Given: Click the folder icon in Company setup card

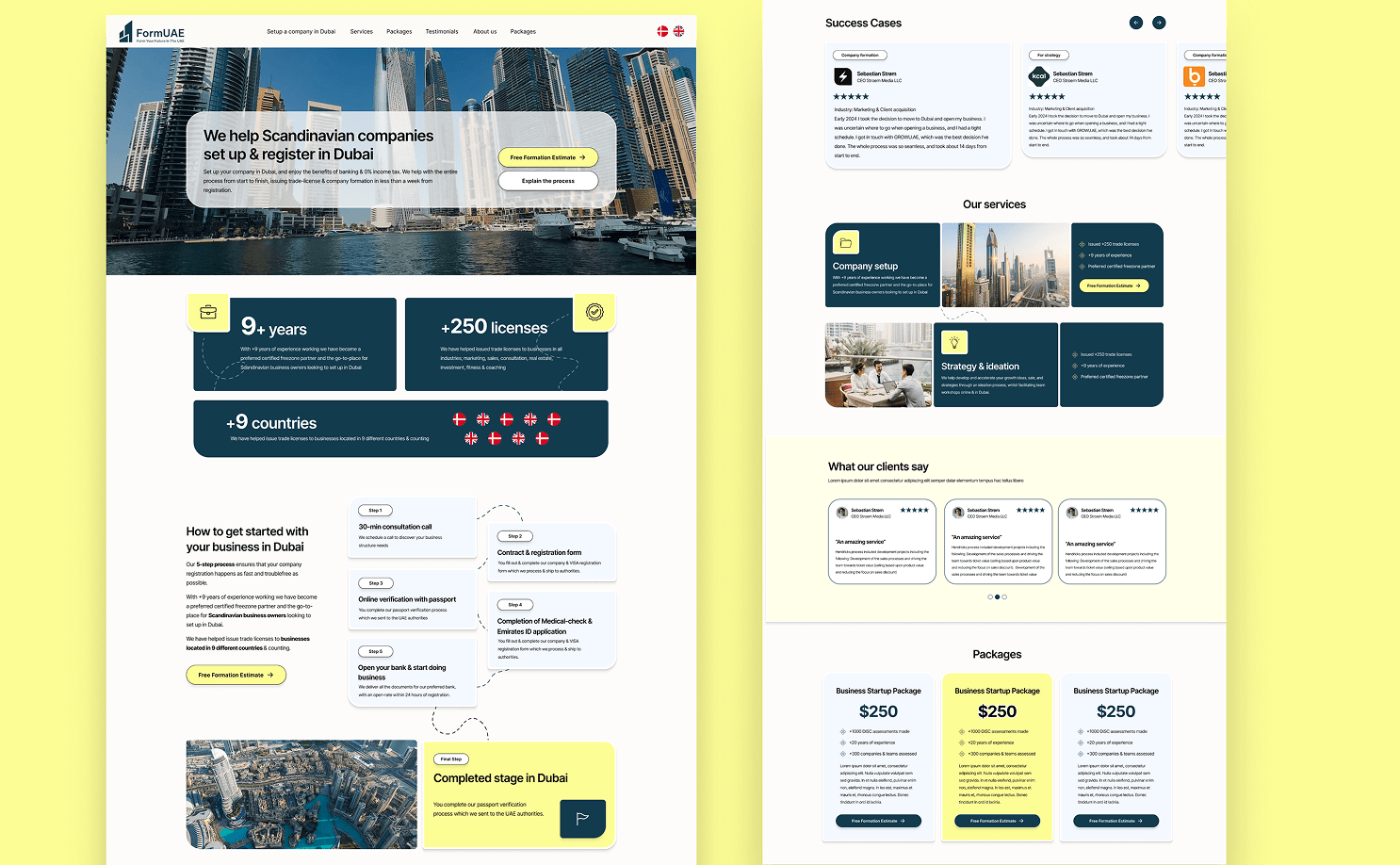Looking at the screenshot, I should point(846,243).
